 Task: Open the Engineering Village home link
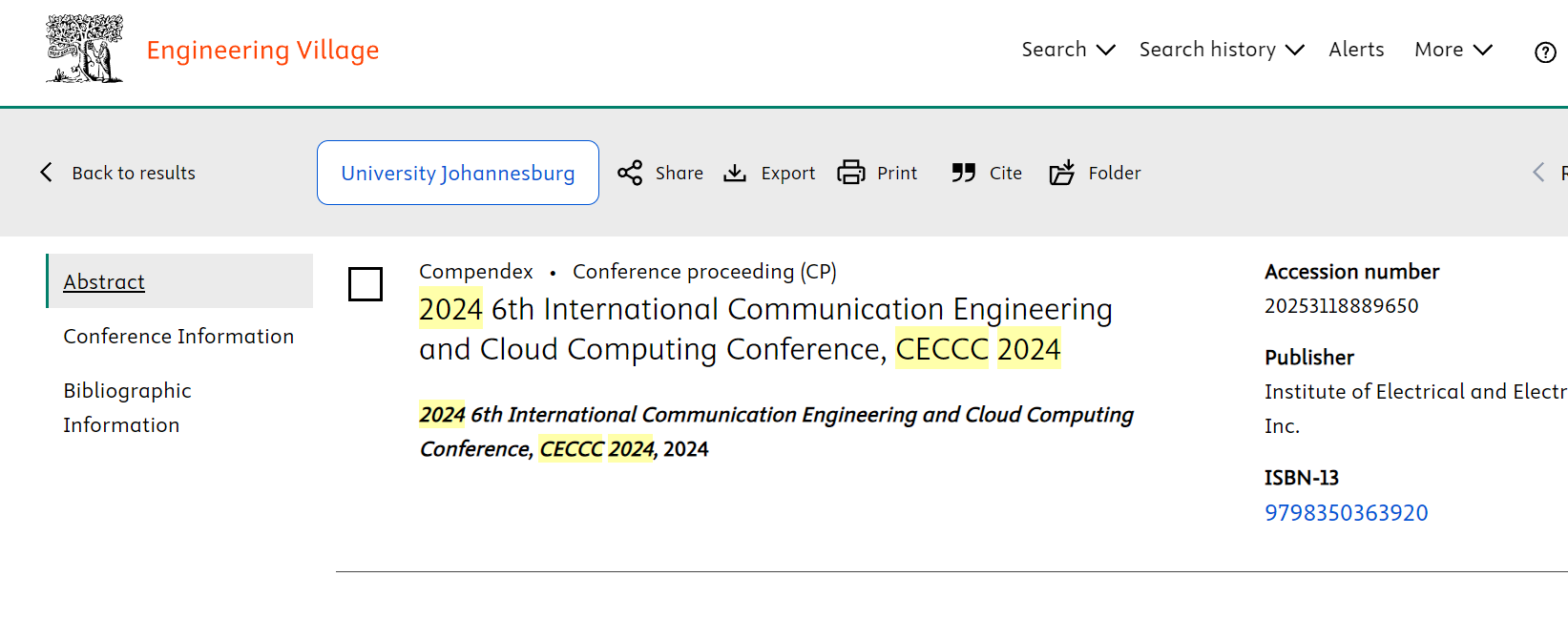(x=262, y=50)
